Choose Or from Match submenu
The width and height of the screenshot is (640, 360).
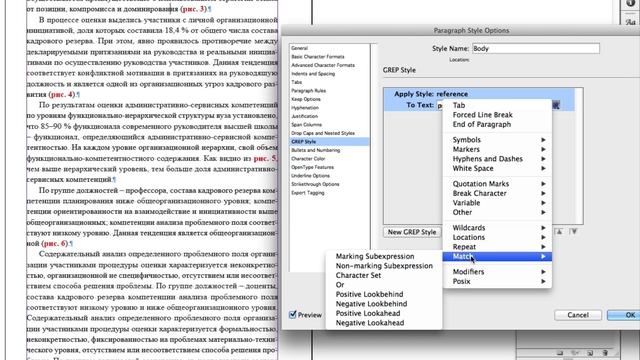(x=384, y=285)
